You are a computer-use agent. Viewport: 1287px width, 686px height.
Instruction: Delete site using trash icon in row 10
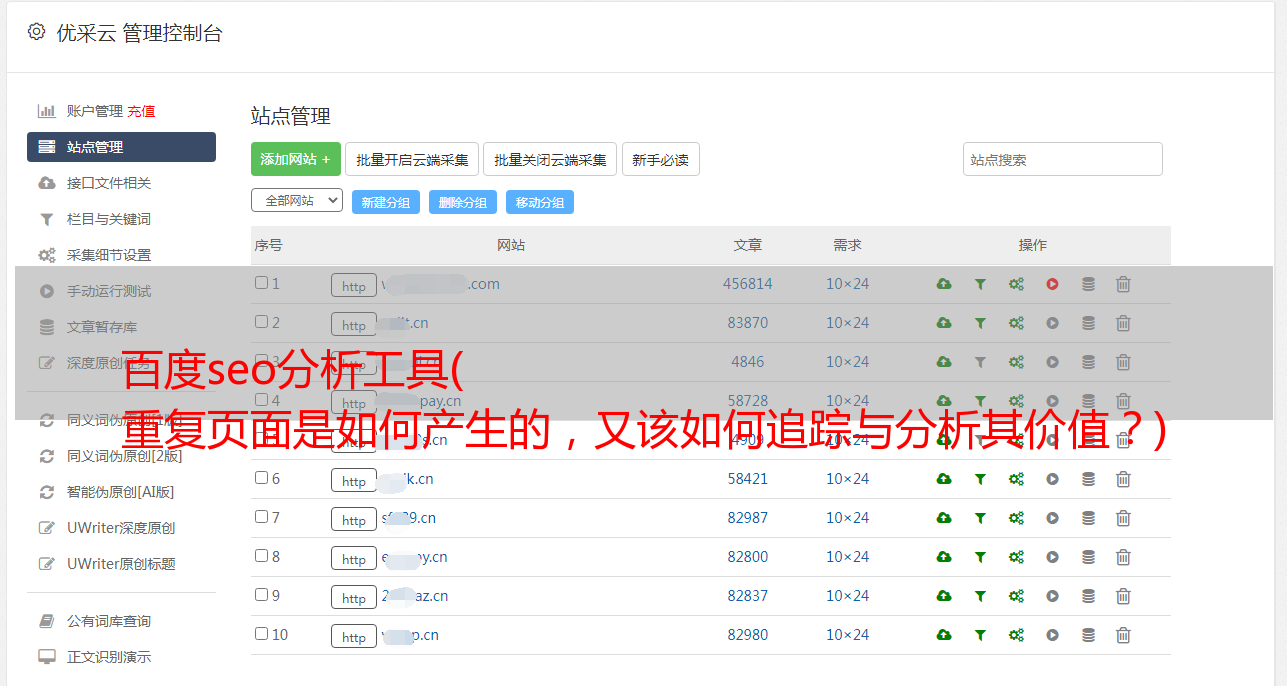coord(1123,635)
